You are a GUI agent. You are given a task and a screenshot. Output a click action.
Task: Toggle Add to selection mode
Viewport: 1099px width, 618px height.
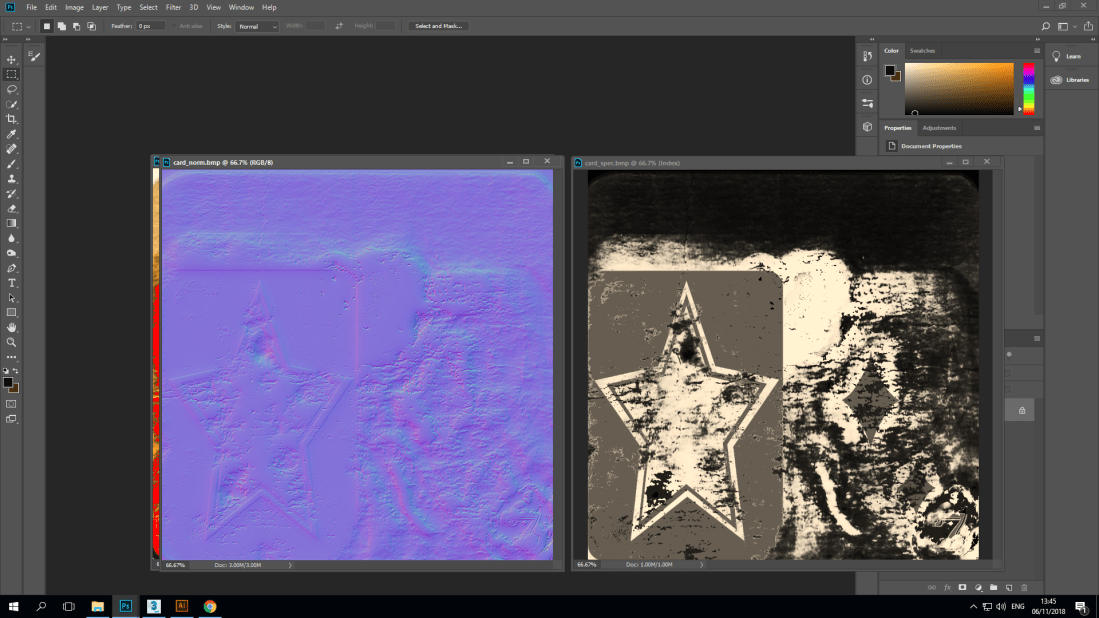(60, 26)
